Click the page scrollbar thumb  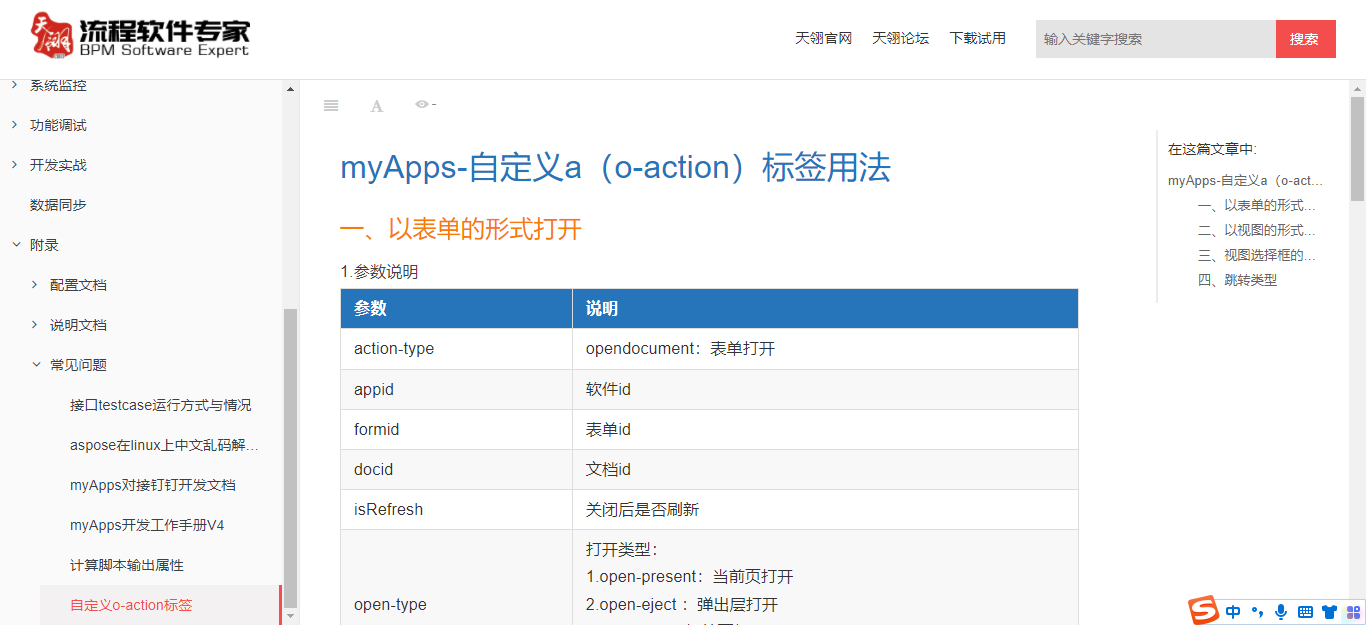coord(1357,149)
